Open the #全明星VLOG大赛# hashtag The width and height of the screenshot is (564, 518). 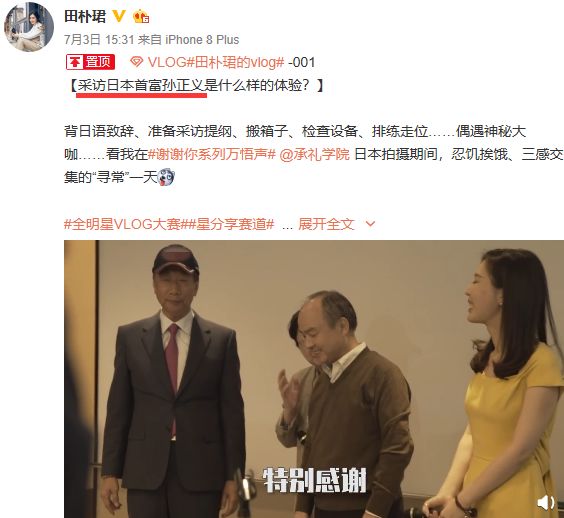coord(126,224)
